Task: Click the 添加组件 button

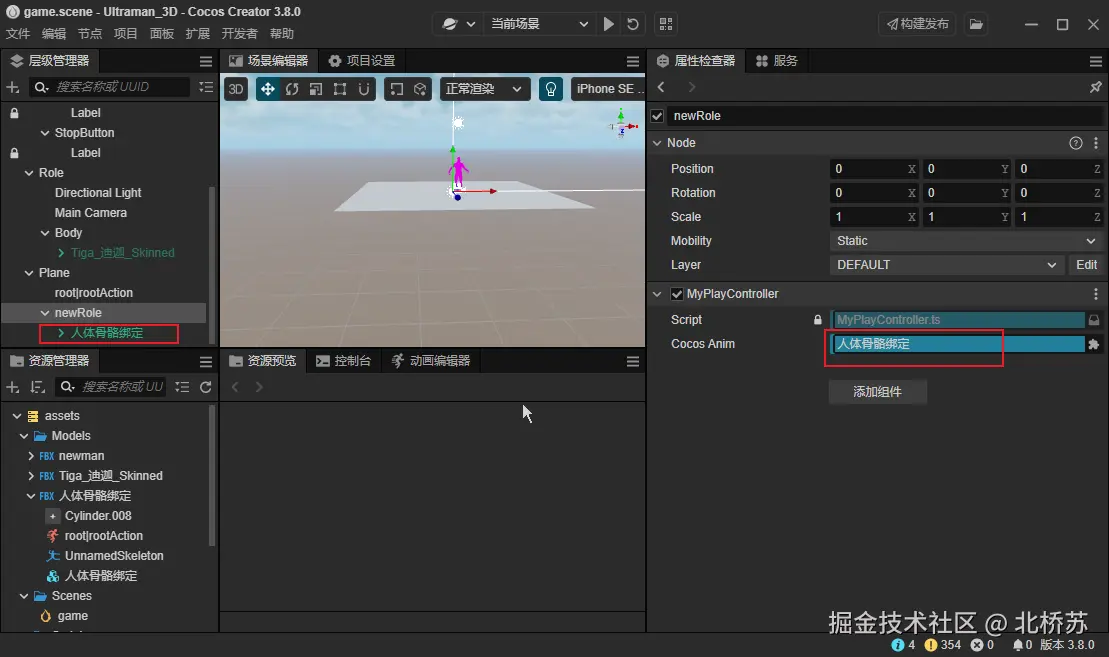Action: 877,392
